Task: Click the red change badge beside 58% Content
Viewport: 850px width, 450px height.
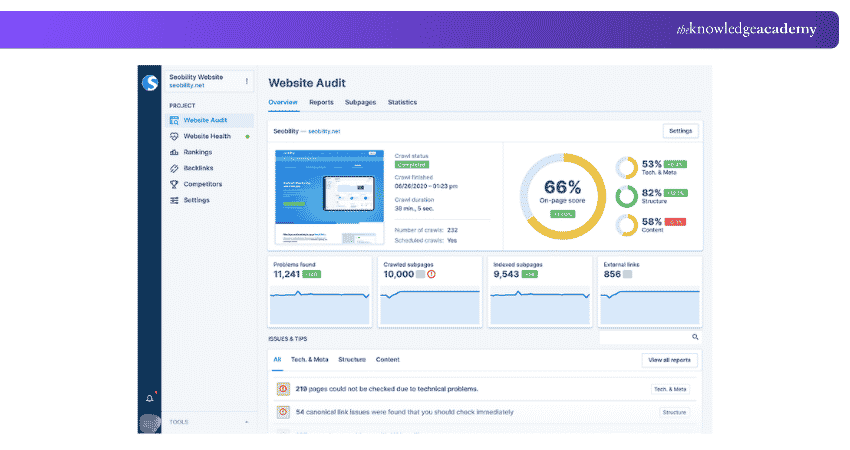Action: tap(675, 222)
